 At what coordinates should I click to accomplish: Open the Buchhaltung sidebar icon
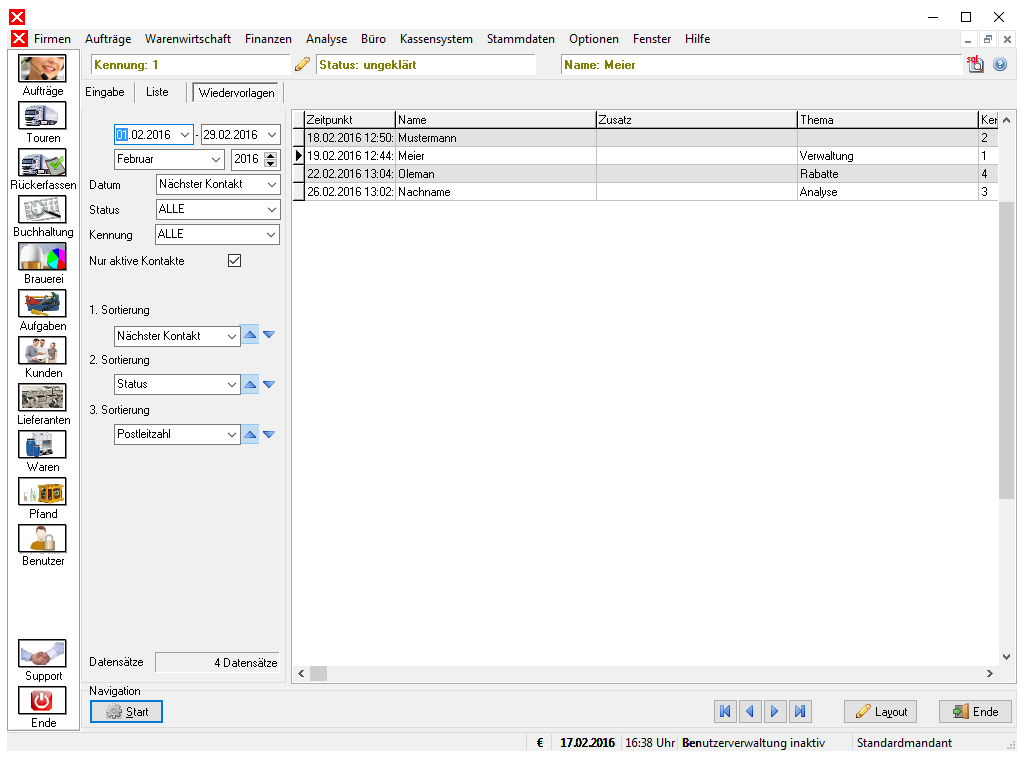click(x=42, y=210)
